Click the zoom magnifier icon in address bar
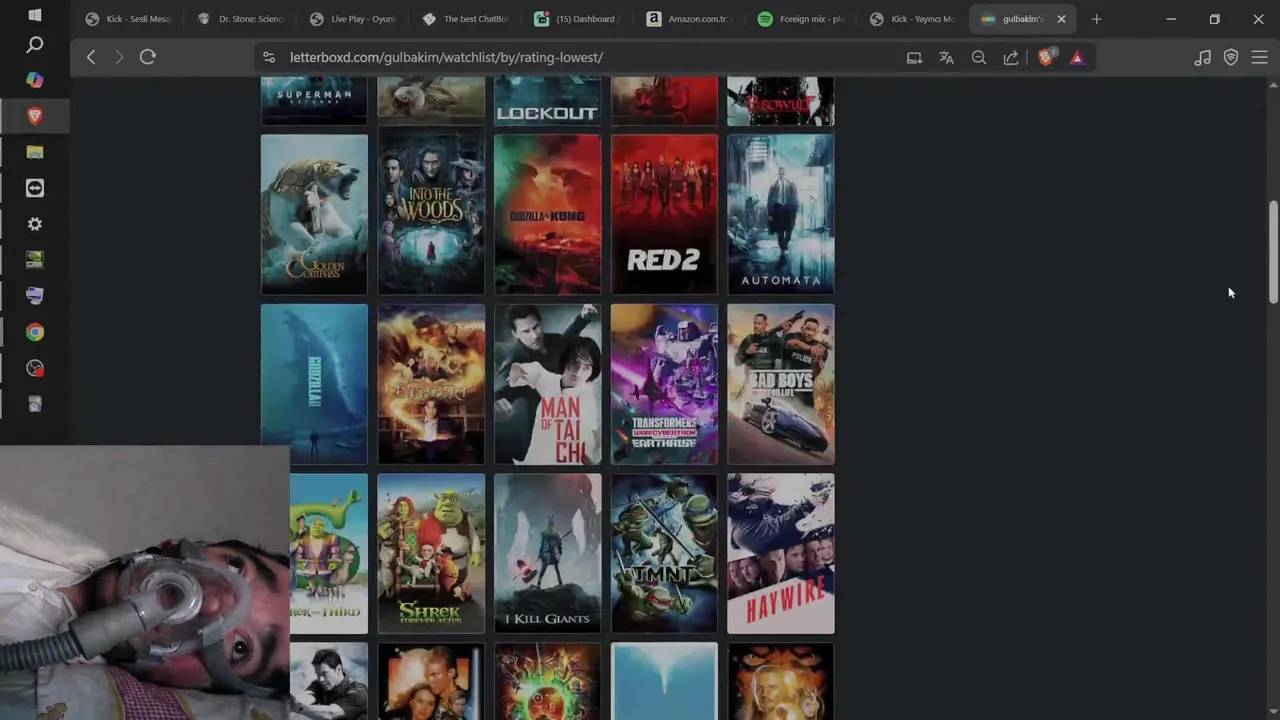 (x=979, y=58)
